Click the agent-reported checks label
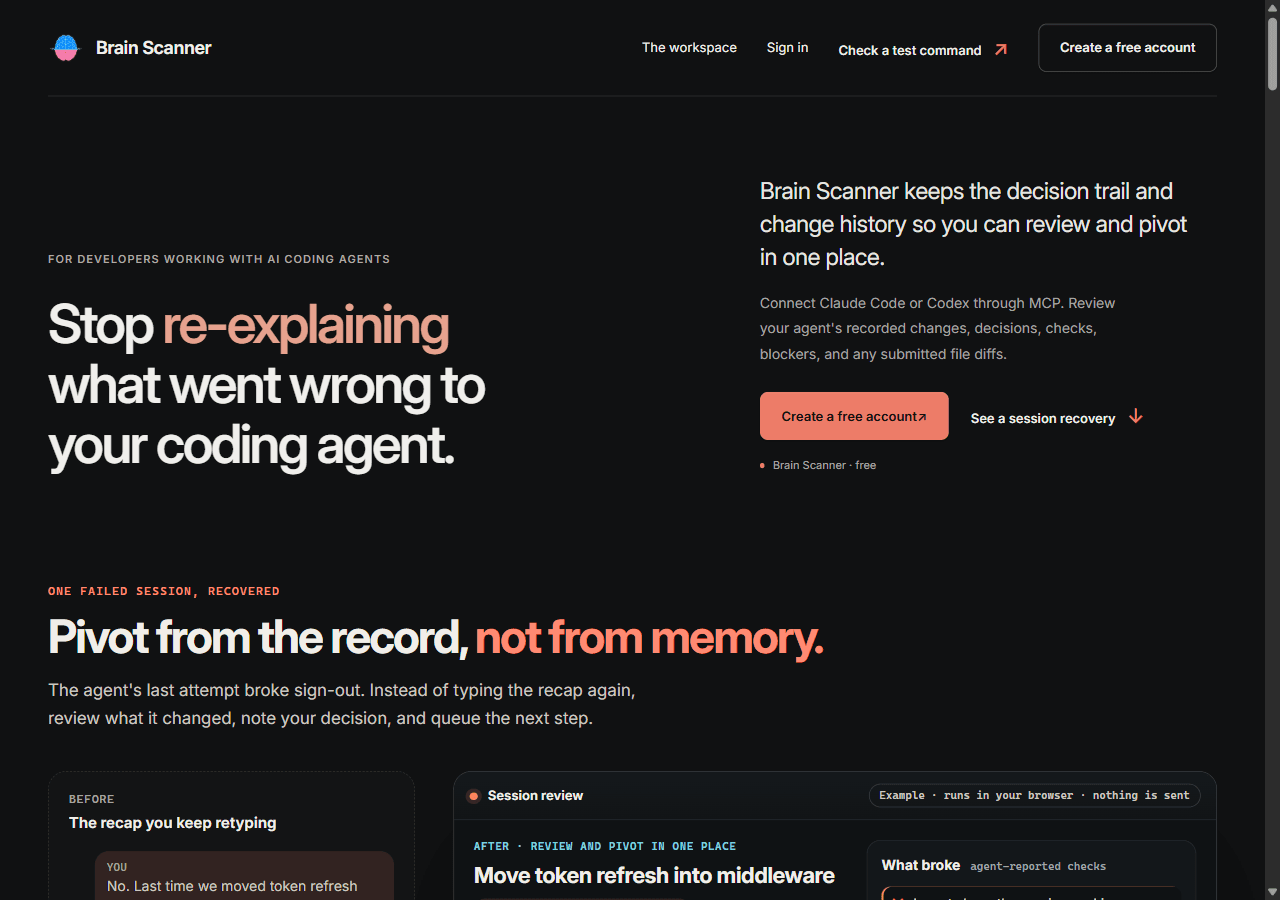1280x900 pixels. [1038, 866]
